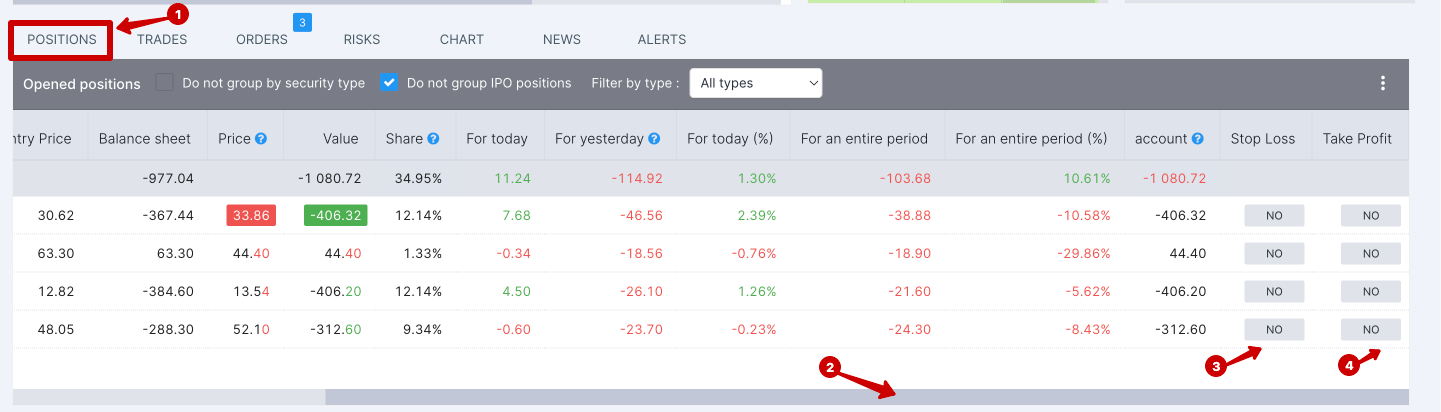The height and width of the screenshot is (412, 1441).
Task: Open the ALERTS tab
Action: coord(662,40)
